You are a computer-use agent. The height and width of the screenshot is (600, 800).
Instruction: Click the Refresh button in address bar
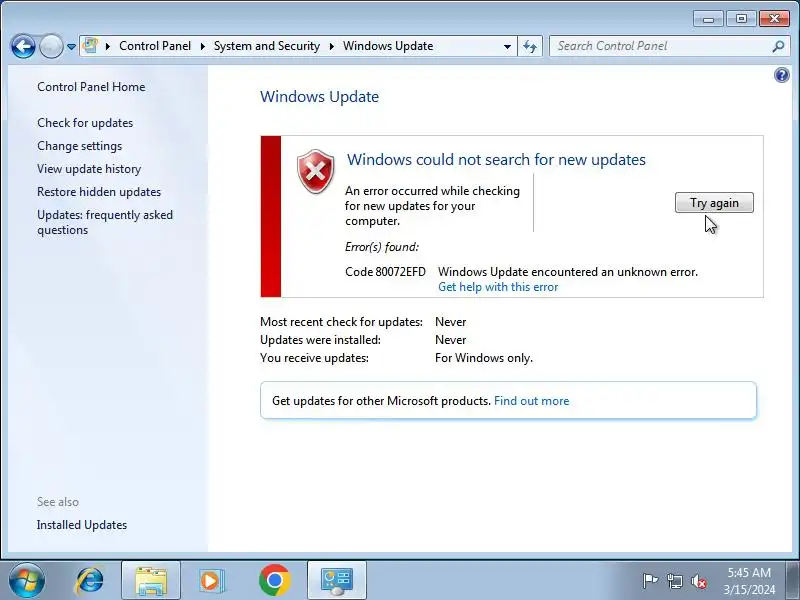tap(530, 46)
